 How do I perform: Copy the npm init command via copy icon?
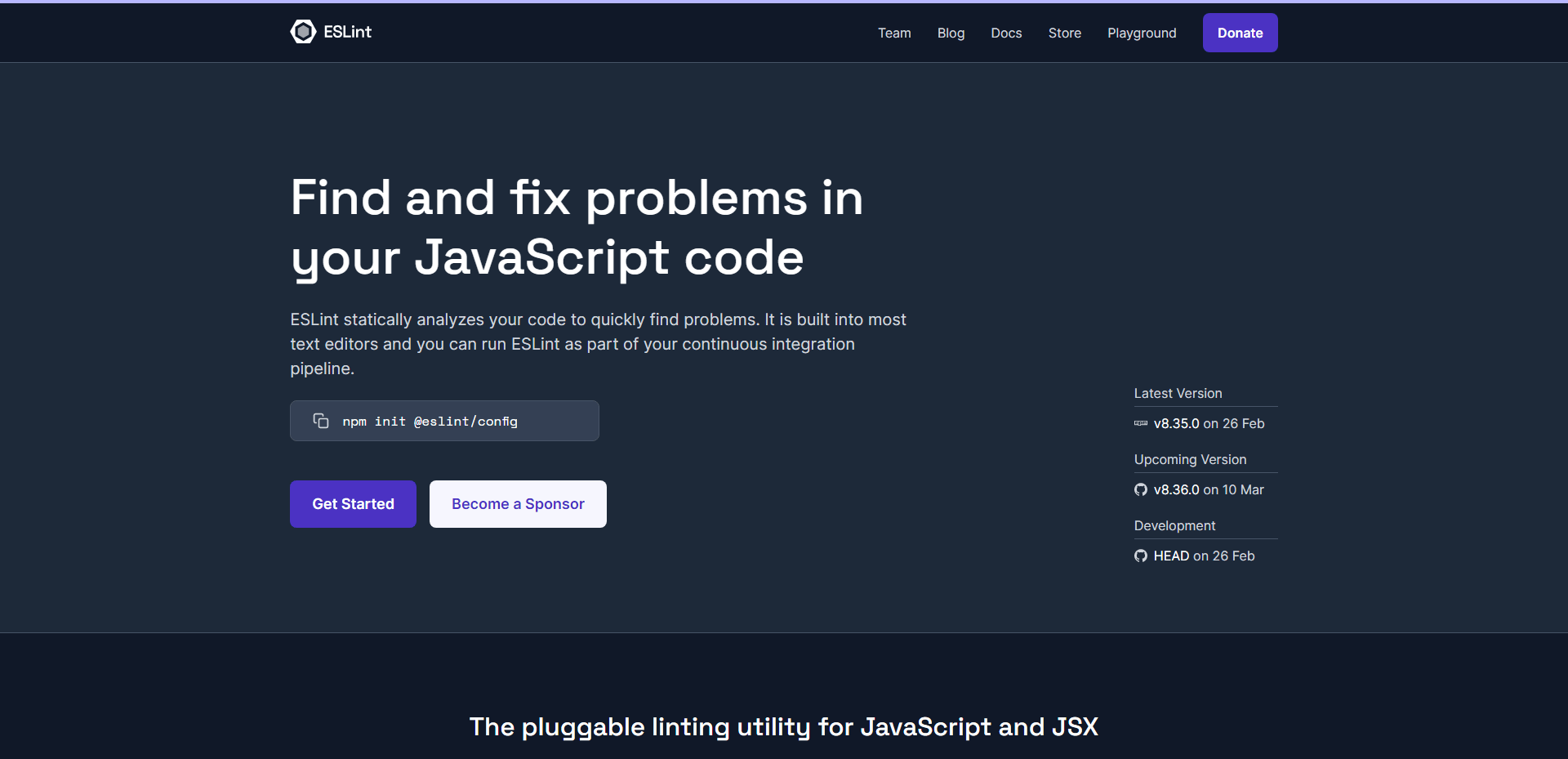click(x=321, y=421)
